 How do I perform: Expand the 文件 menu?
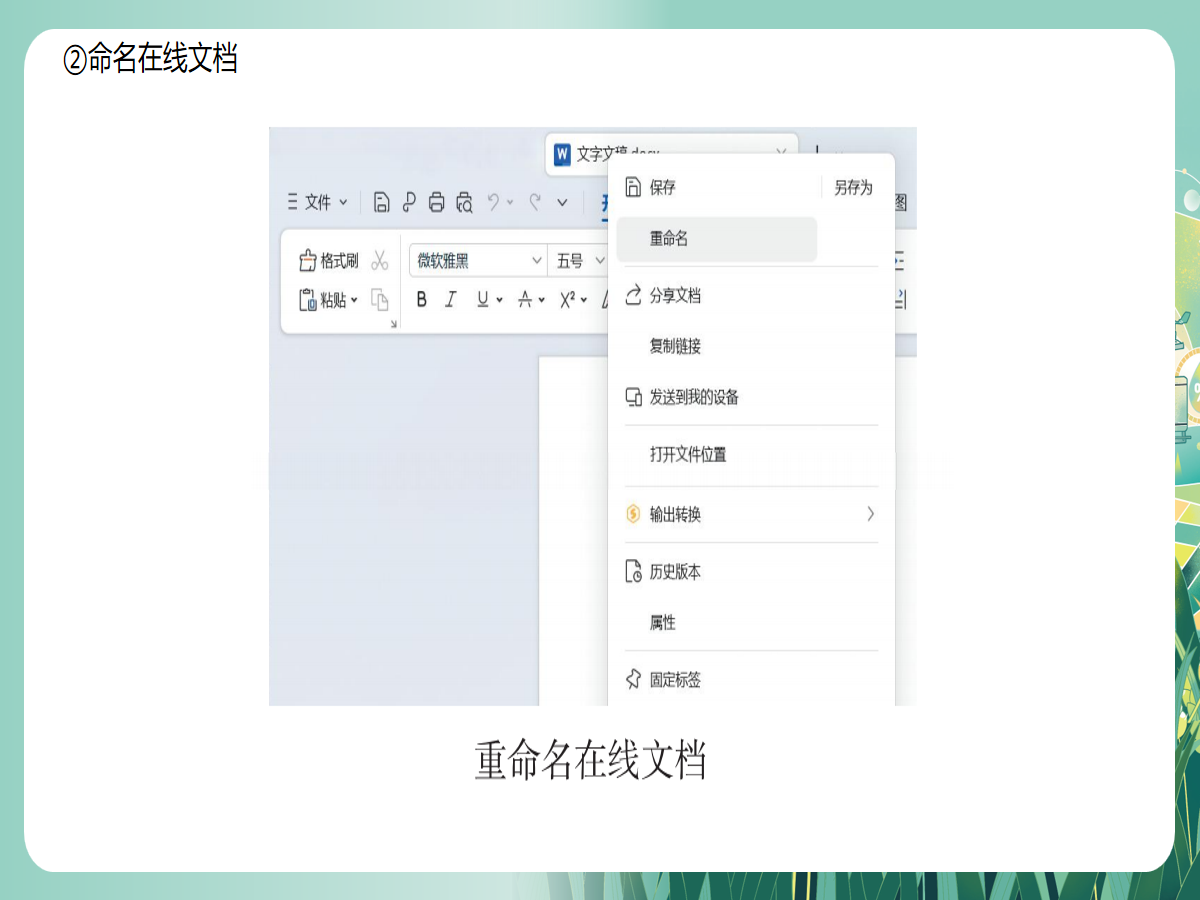(x=318, y=202)
